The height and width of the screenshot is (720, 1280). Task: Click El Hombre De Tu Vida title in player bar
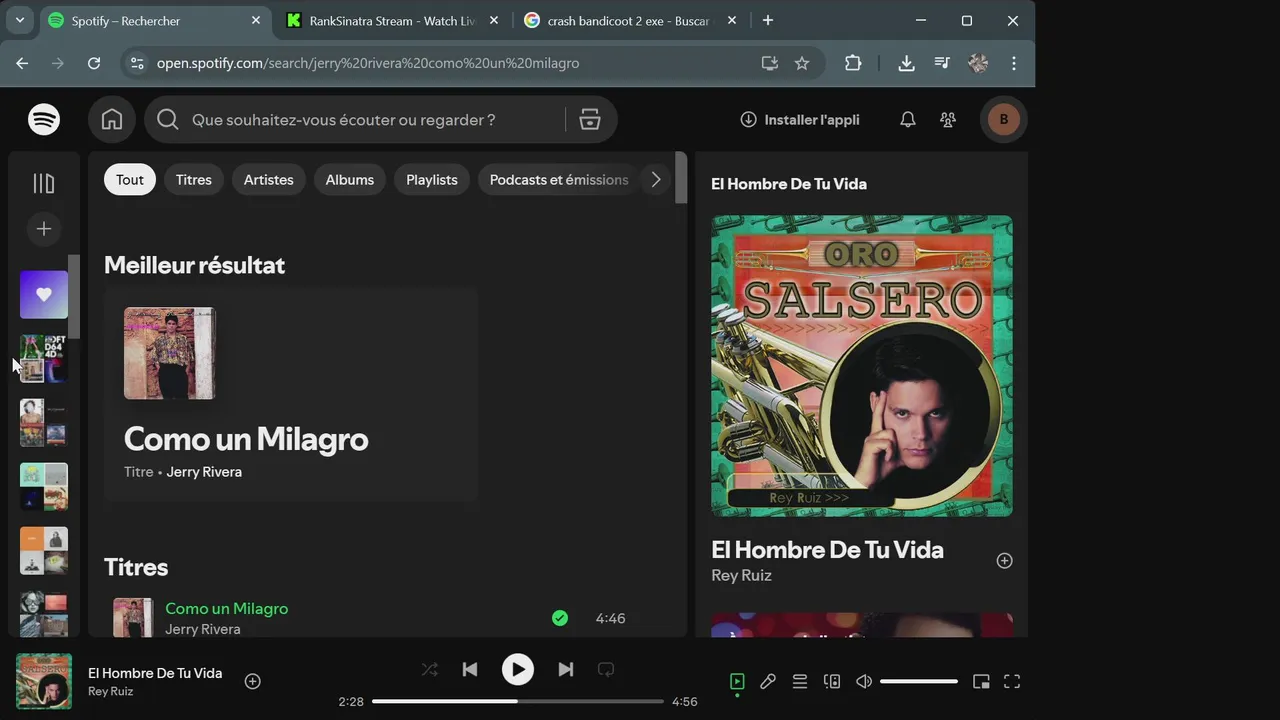point(155,673)
